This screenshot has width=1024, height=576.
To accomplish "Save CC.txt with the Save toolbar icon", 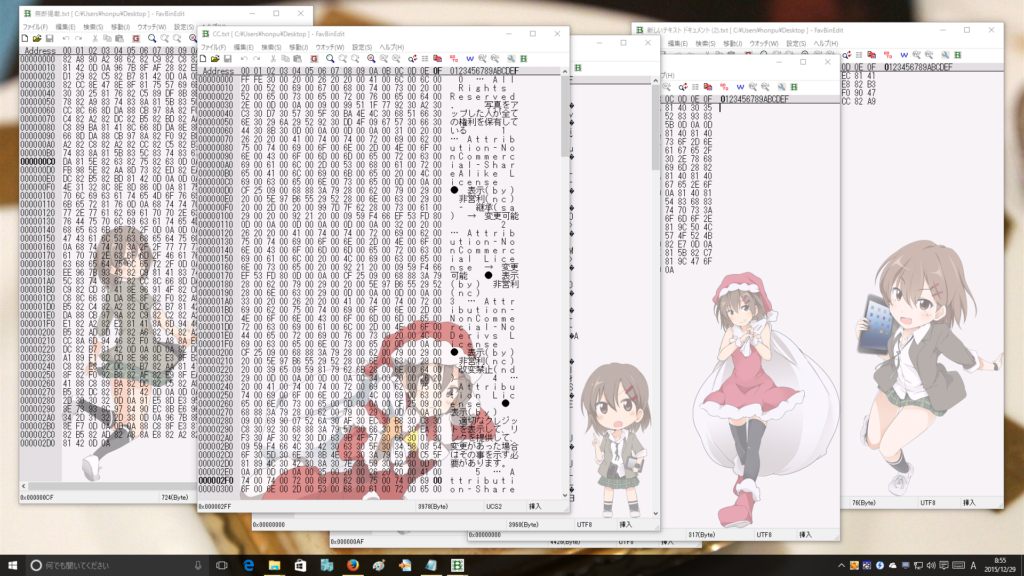I will point(229,58).
